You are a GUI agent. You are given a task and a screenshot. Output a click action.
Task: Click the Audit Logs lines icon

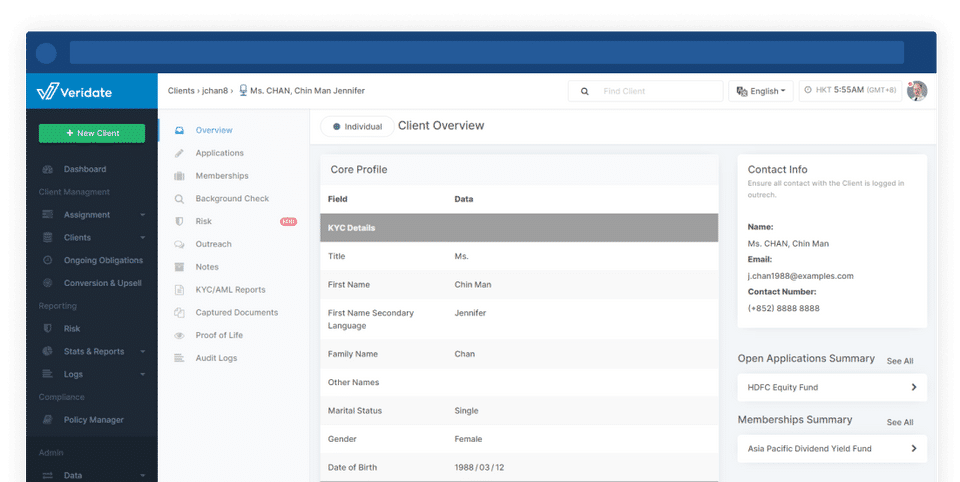(x=179, y=358)
